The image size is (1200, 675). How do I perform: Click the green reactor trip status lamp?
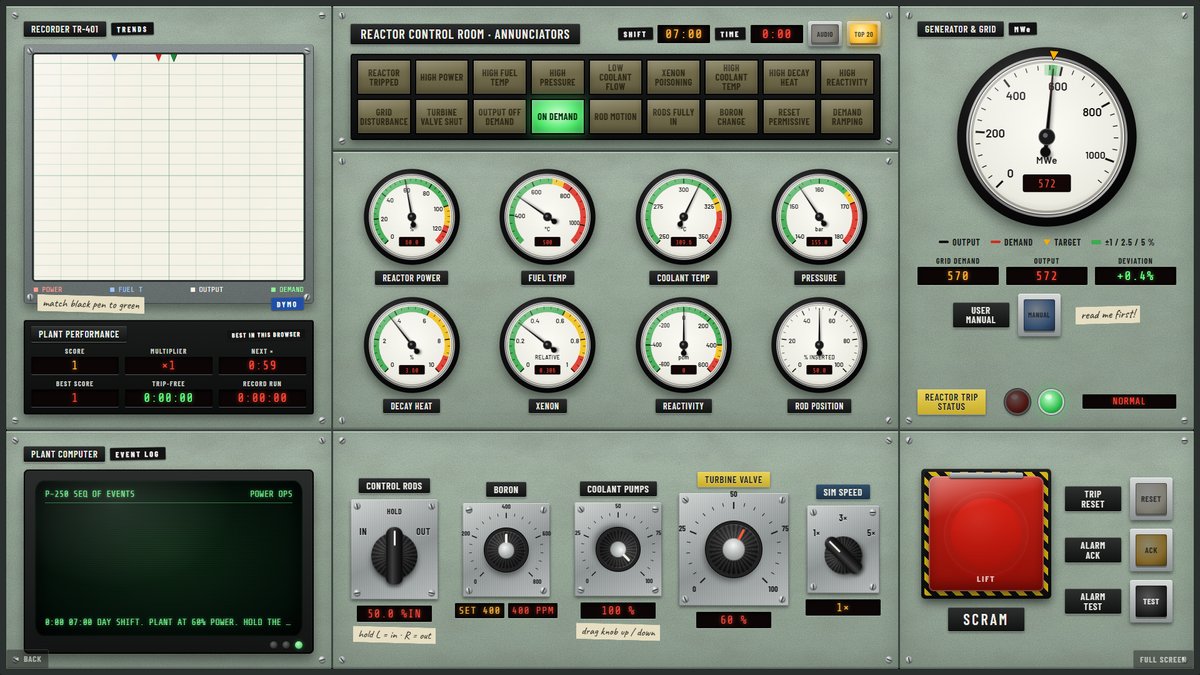[x=1051, y=401]
